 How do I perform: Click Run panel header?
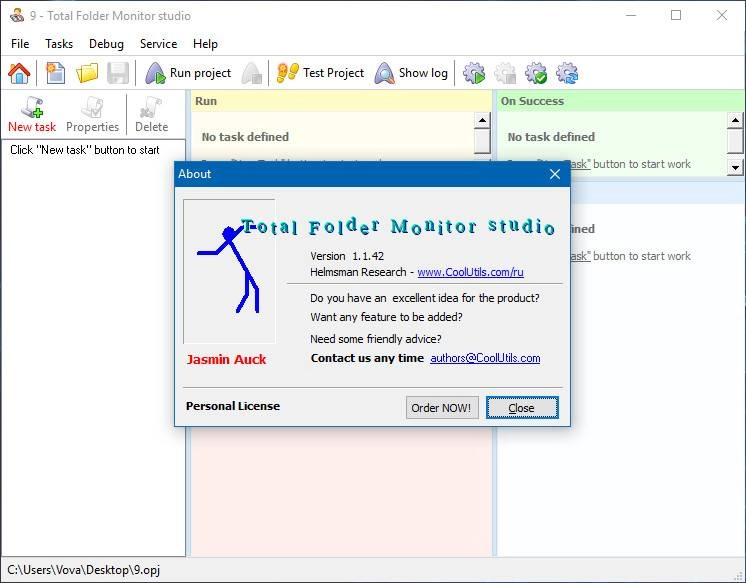[x=341, y=101]
